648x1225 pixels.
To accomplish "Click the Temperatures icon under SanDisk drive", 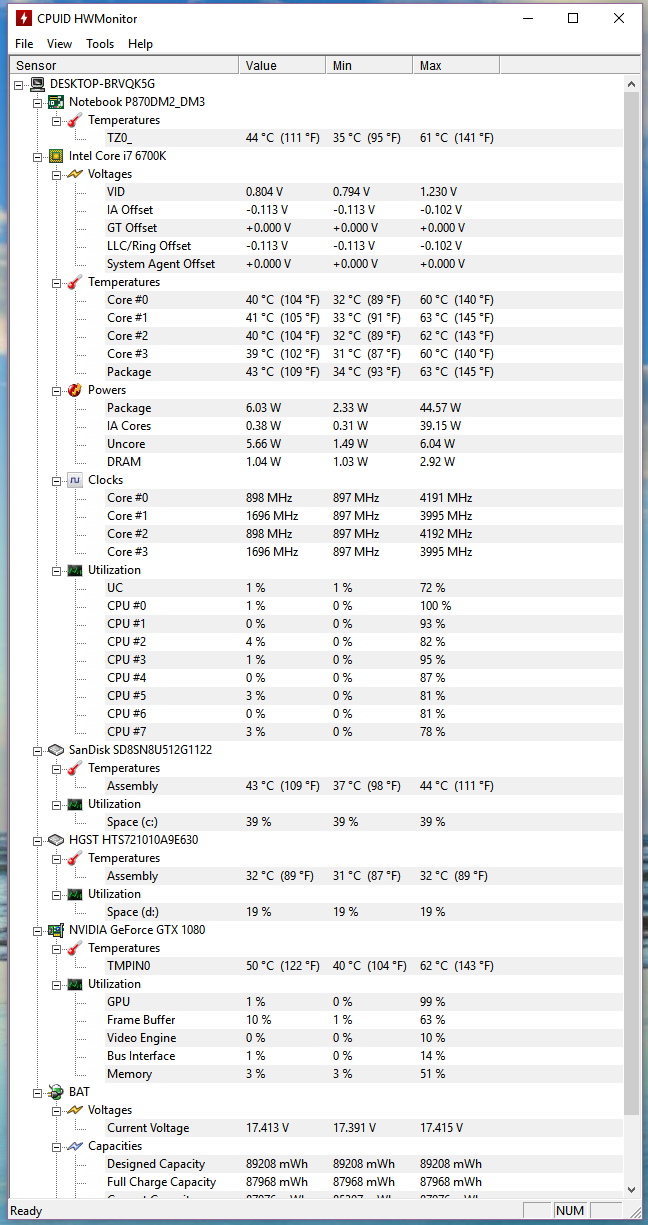I will (x=76, y=768).
